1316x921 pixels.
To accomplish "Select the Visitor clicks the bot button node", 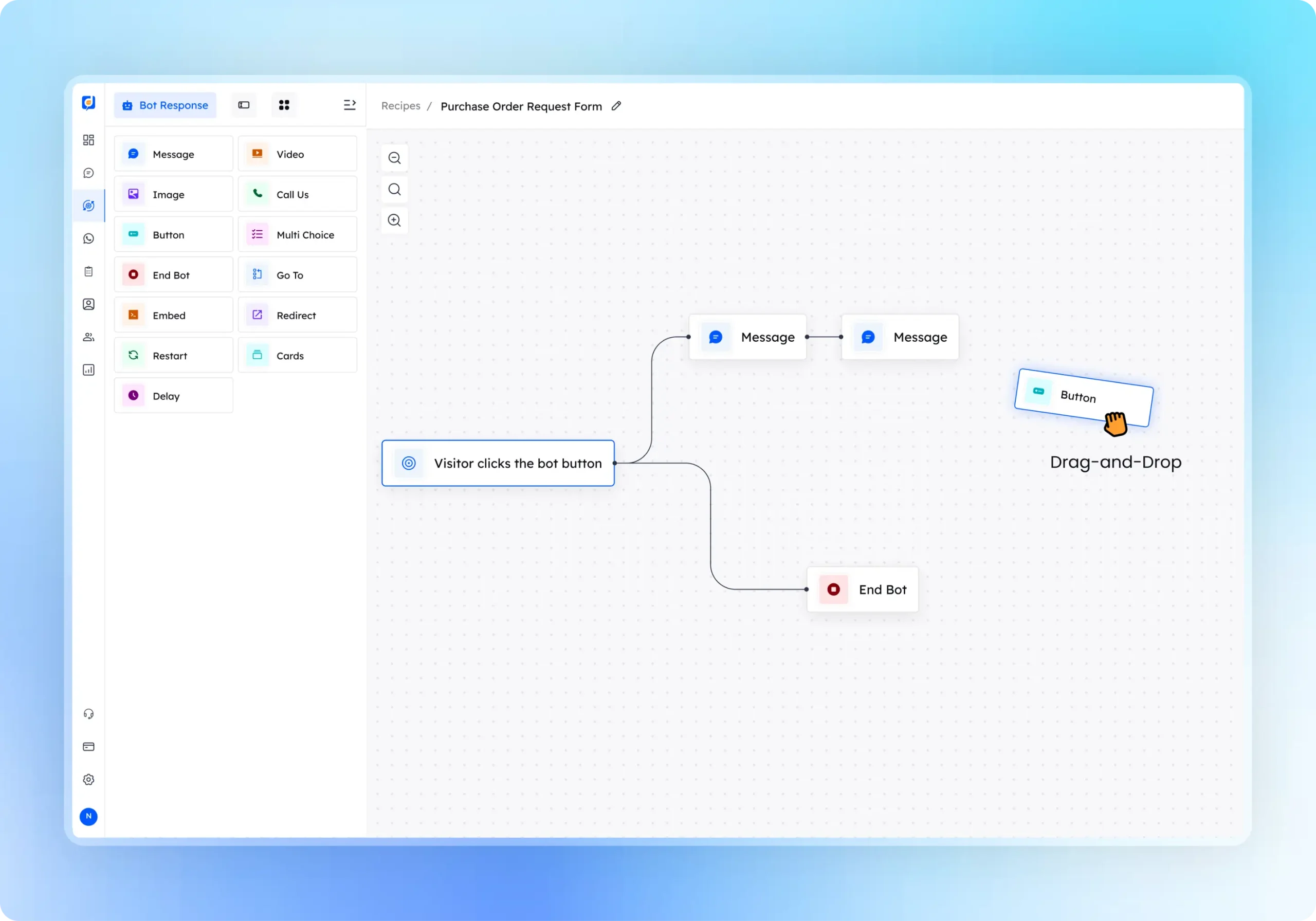I will tap(498, 463).
